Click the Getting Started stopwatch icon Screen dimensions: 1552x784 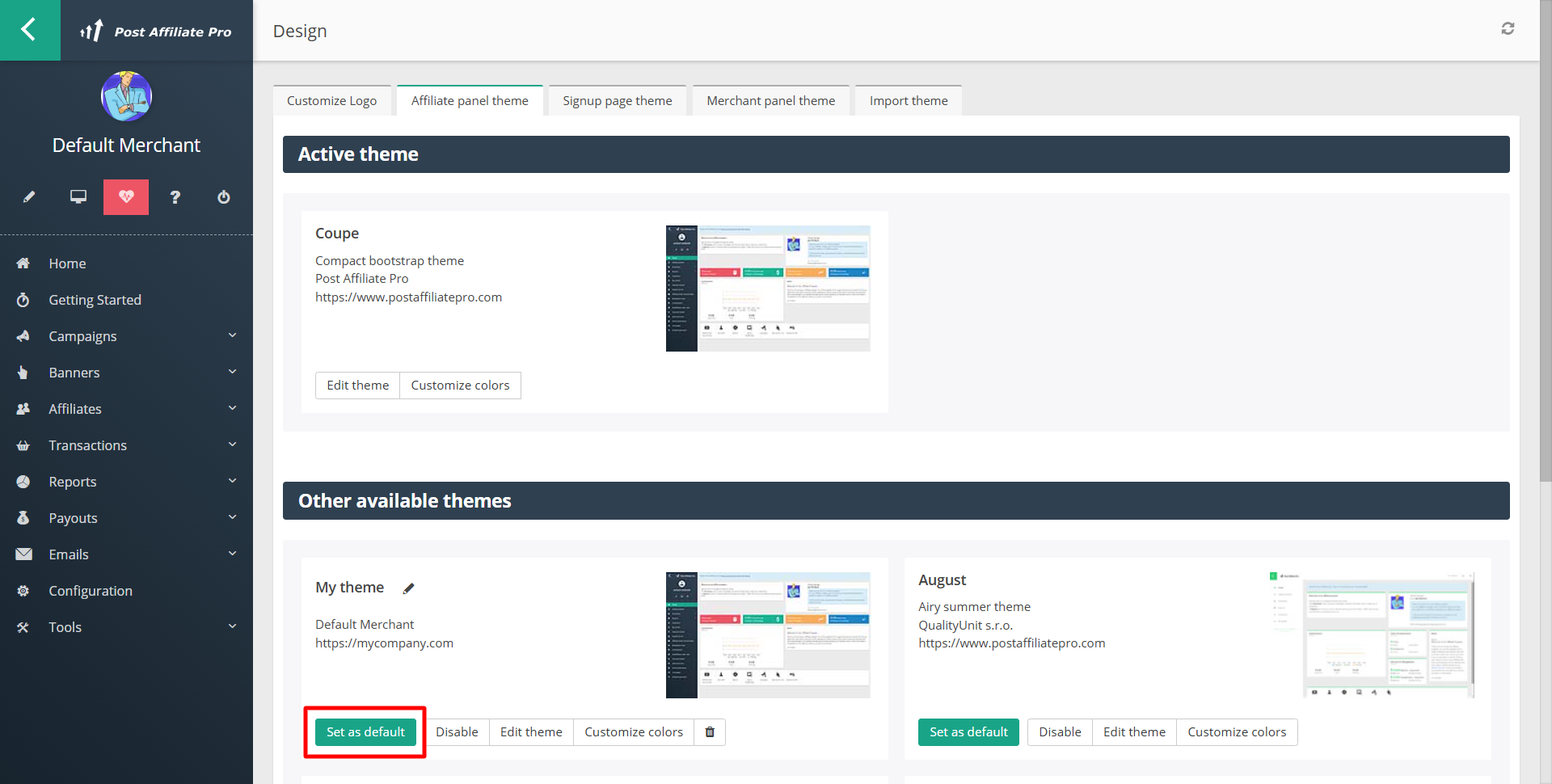point(23,300)
